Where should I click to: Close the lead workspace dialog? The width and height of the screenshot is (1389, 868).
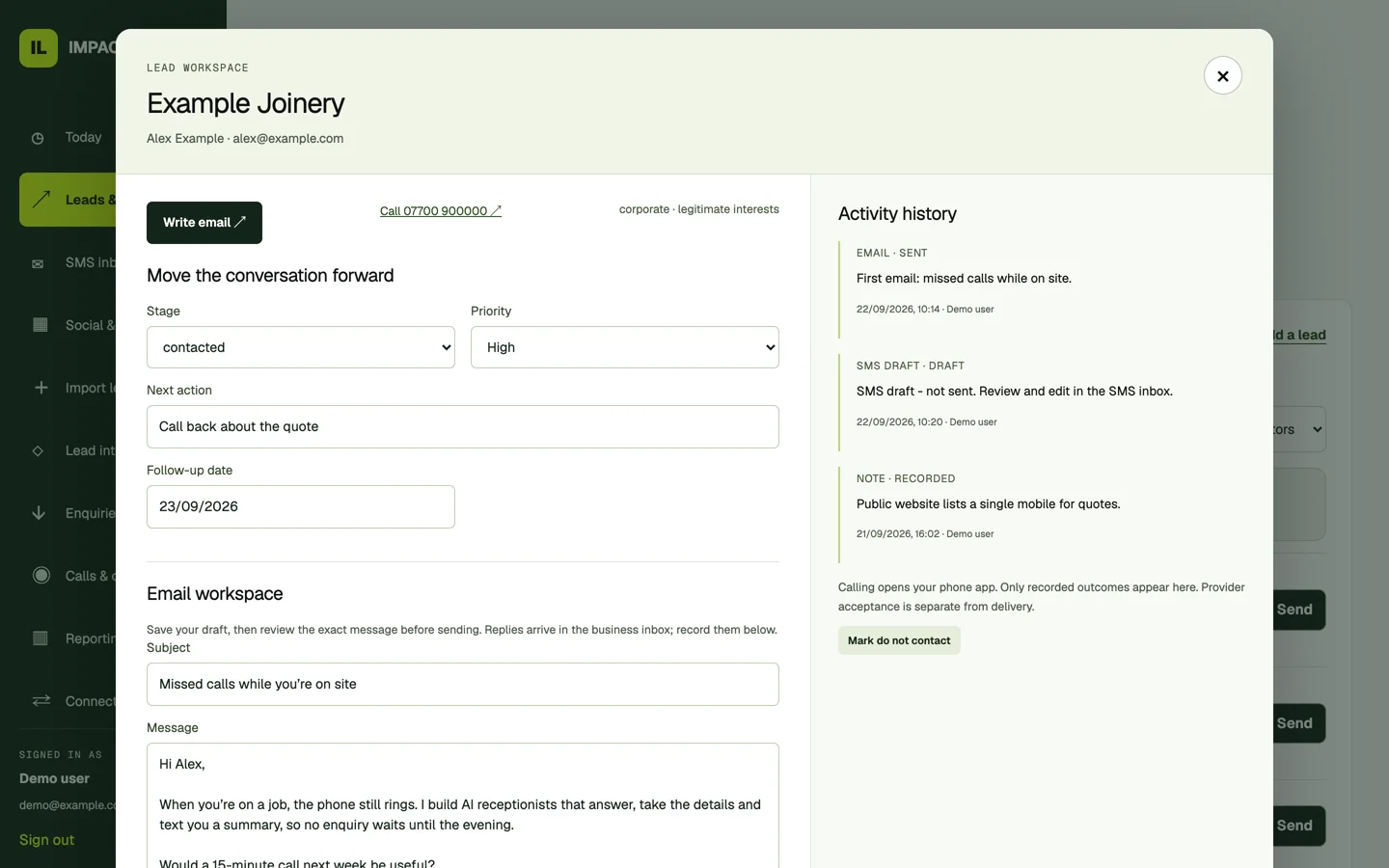(1222, 75)
